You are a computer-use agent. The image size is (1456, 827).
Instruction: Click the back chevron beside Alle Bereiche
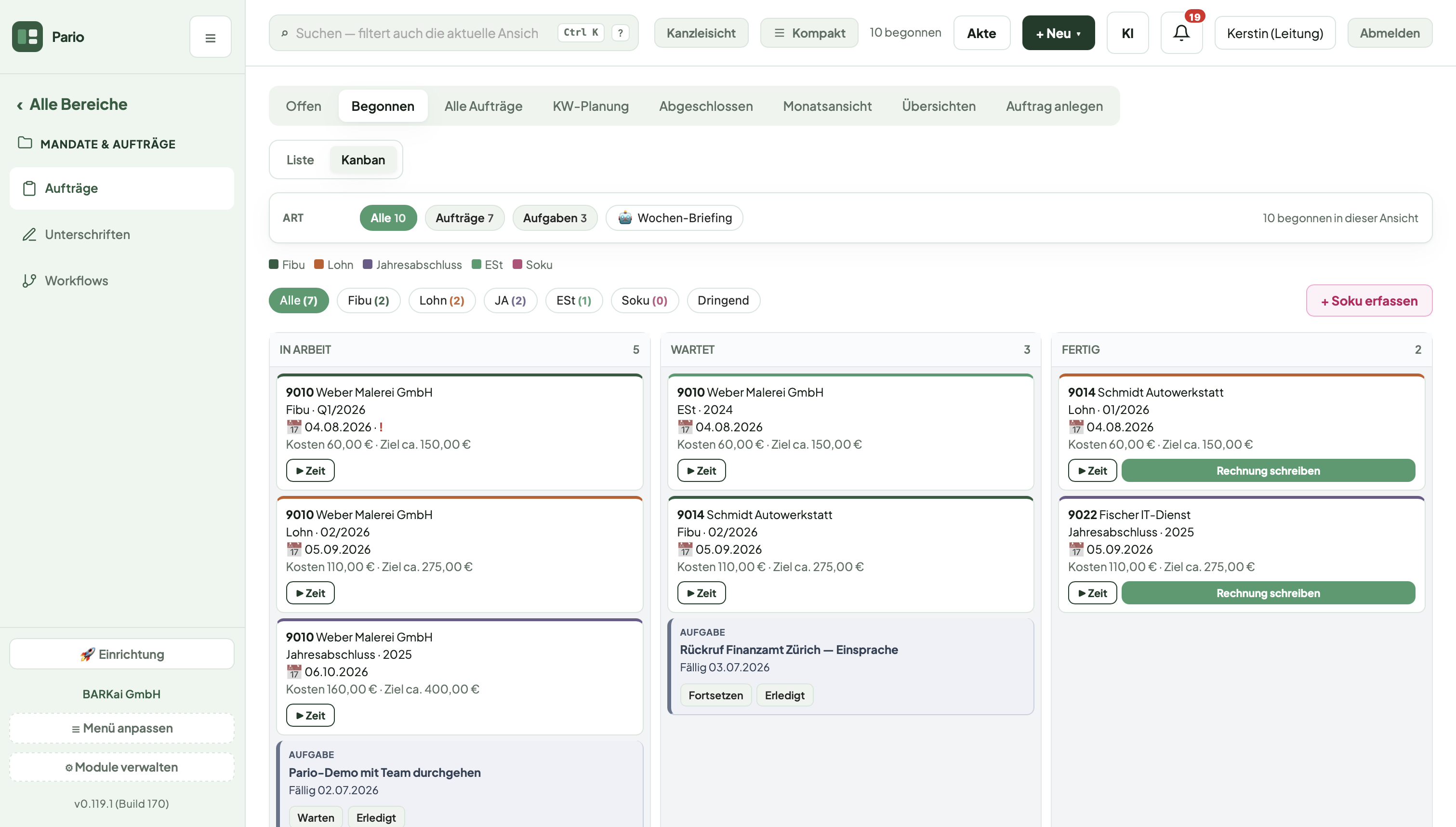(20, 105)
